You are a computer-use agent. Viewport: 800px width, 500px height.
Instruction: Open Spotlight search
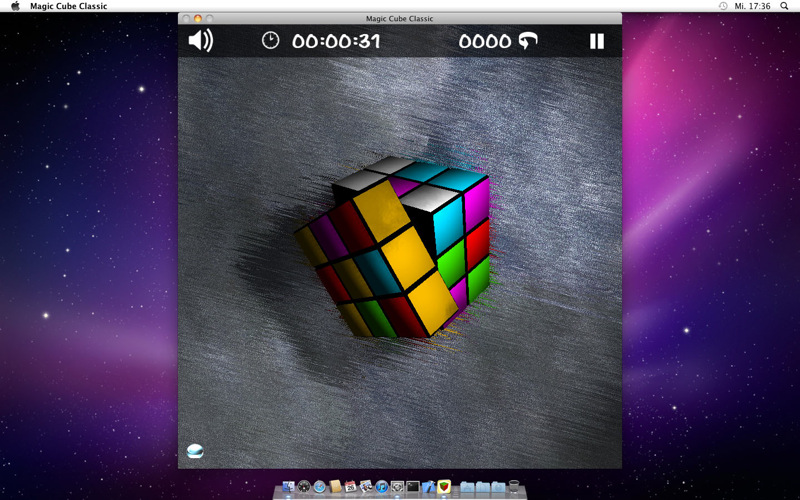(x=784, y=6)
